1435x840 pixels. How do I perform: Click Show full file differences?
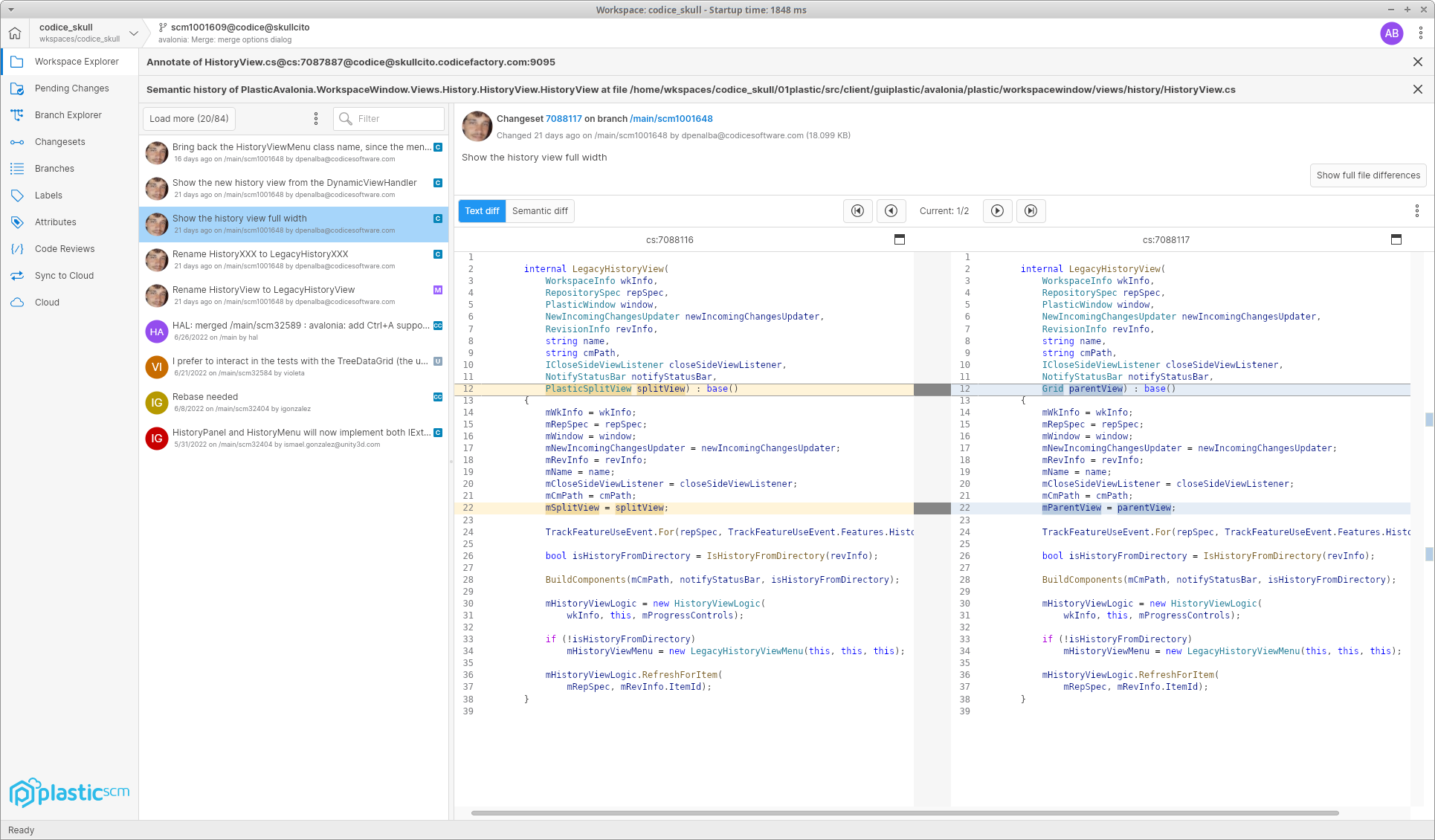(x=1367, y=175)
